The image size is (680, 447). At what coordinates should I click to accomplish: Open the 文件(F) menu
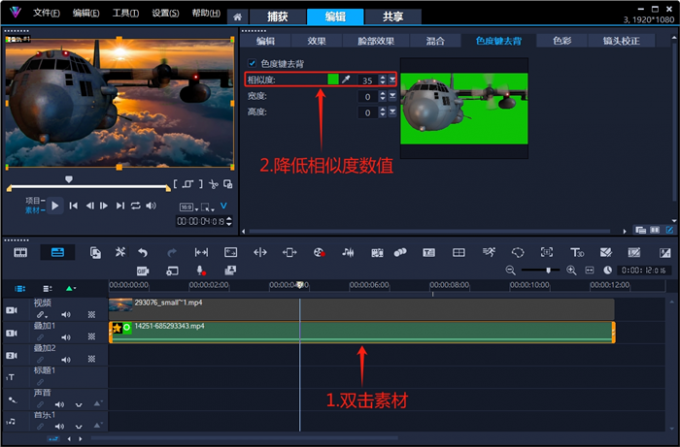coord(46,13)
